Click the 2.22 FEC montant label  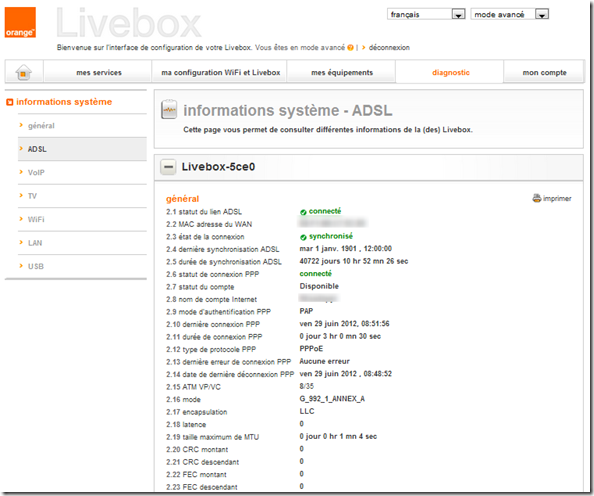(196, 475)
